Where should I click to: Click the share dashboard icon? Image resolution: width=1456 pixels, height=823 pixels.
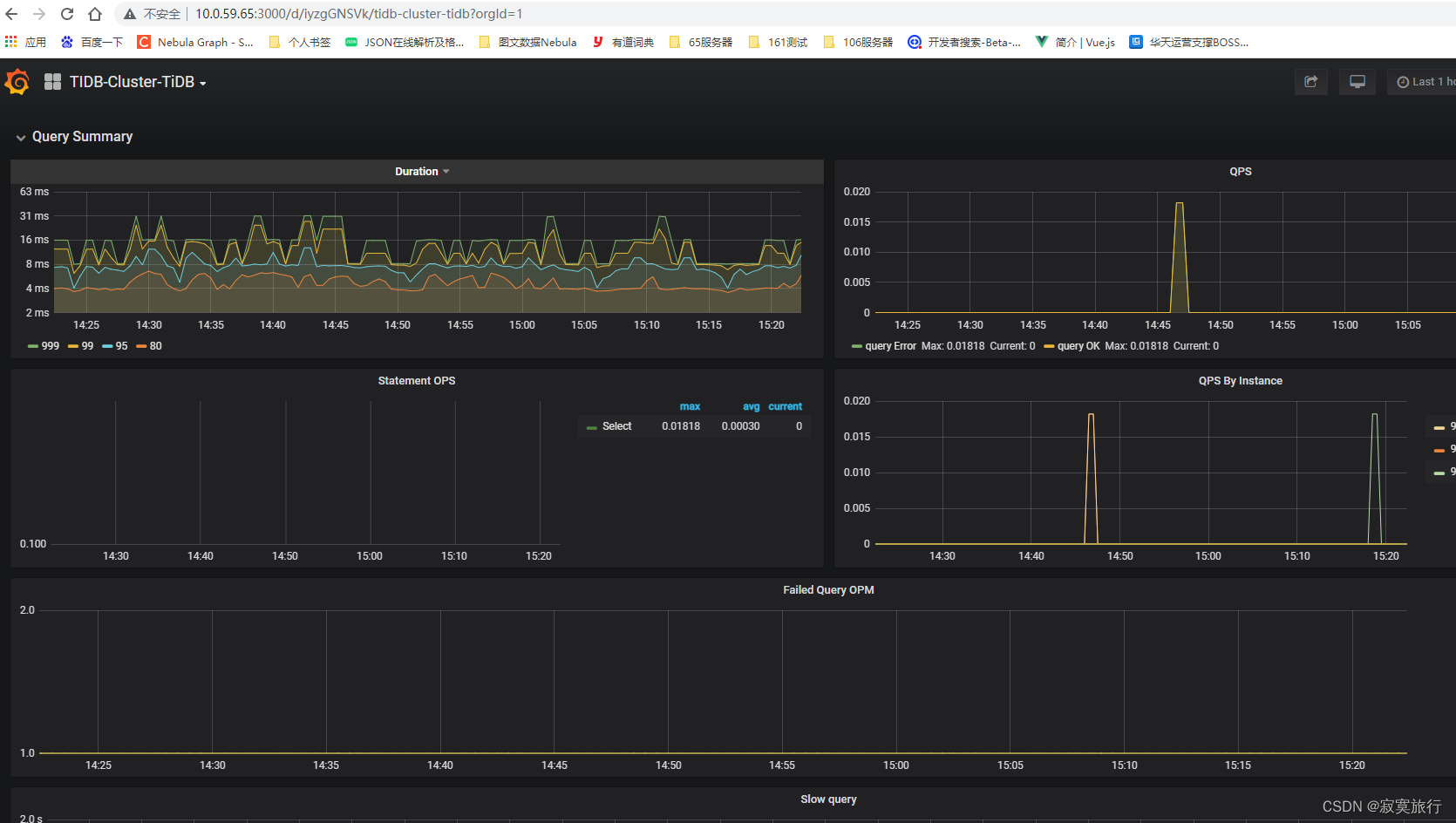pyautogui.click(x=1310, y=81)
